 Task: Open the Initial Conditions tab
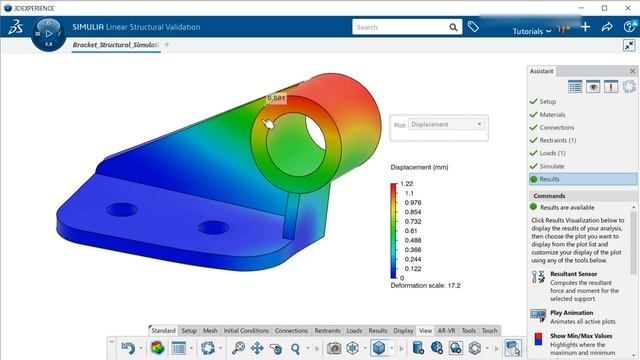pyautogui.click(x=246, y=331)
